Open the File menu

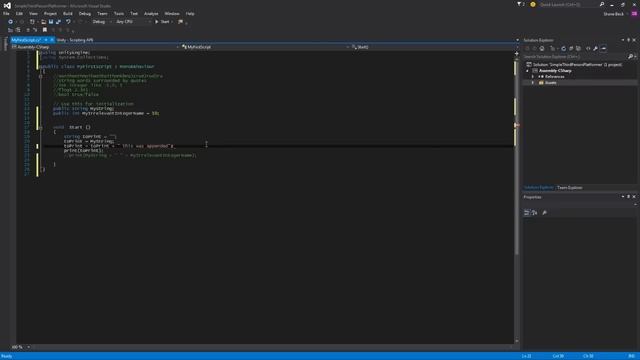pos(6,13)
